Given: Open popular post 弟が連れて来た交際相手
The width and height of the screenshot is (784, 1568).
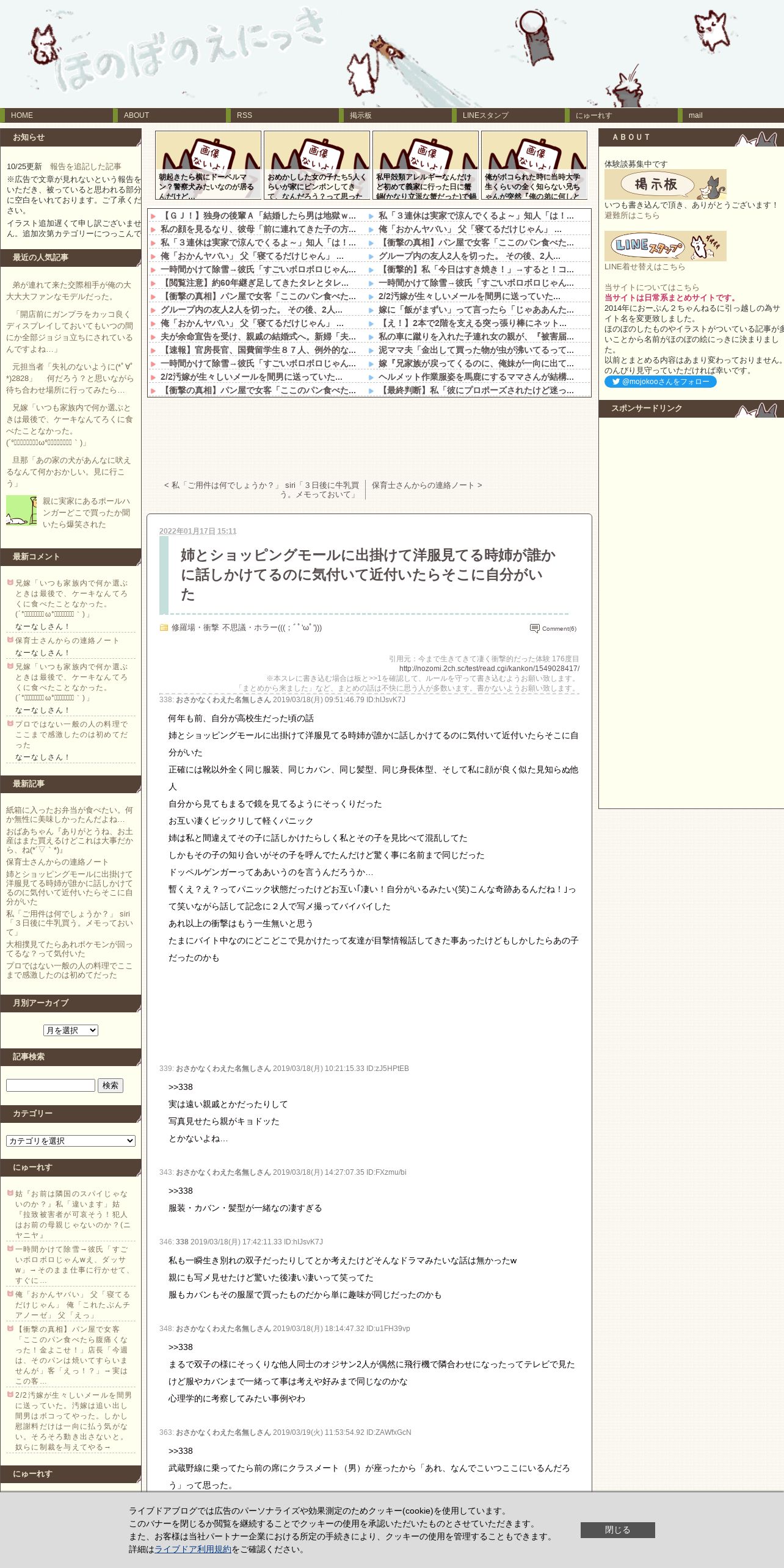Looking at the screenshot, I should coord(69,291).
